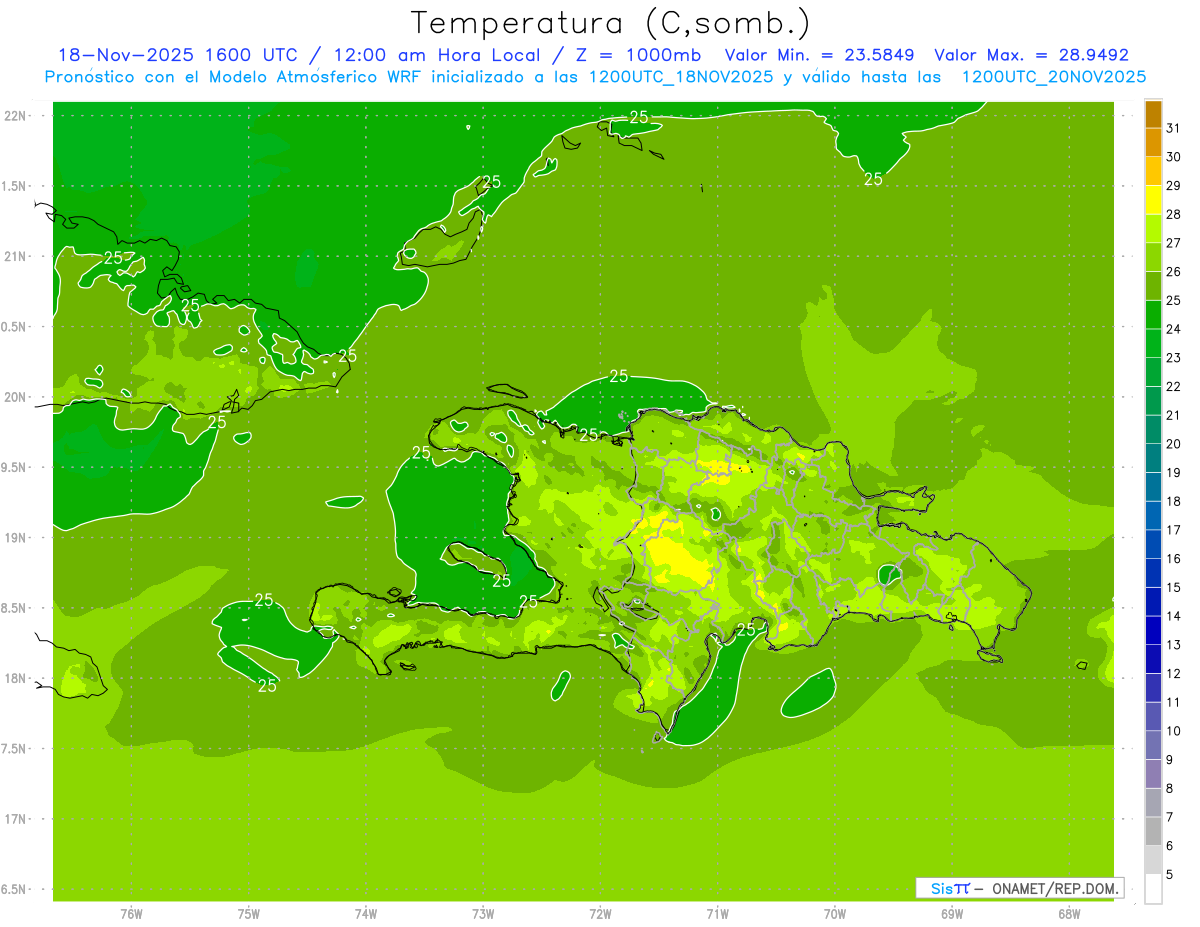
Task: Click the 'Valor Min. = 23.5849' readout
Action: (x=821, y=55)
